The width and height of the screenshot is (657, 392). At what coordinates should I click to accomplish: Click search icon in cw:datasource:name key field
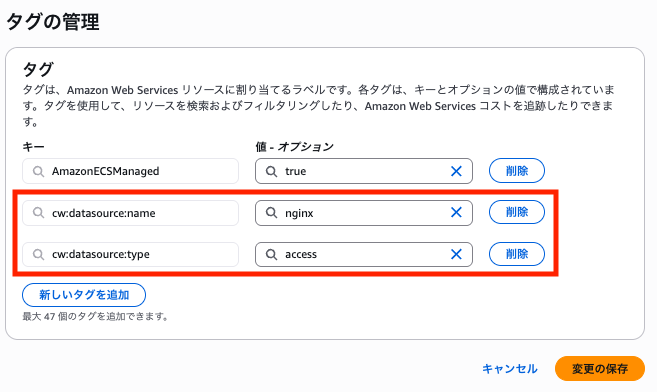tap(38, 213)
